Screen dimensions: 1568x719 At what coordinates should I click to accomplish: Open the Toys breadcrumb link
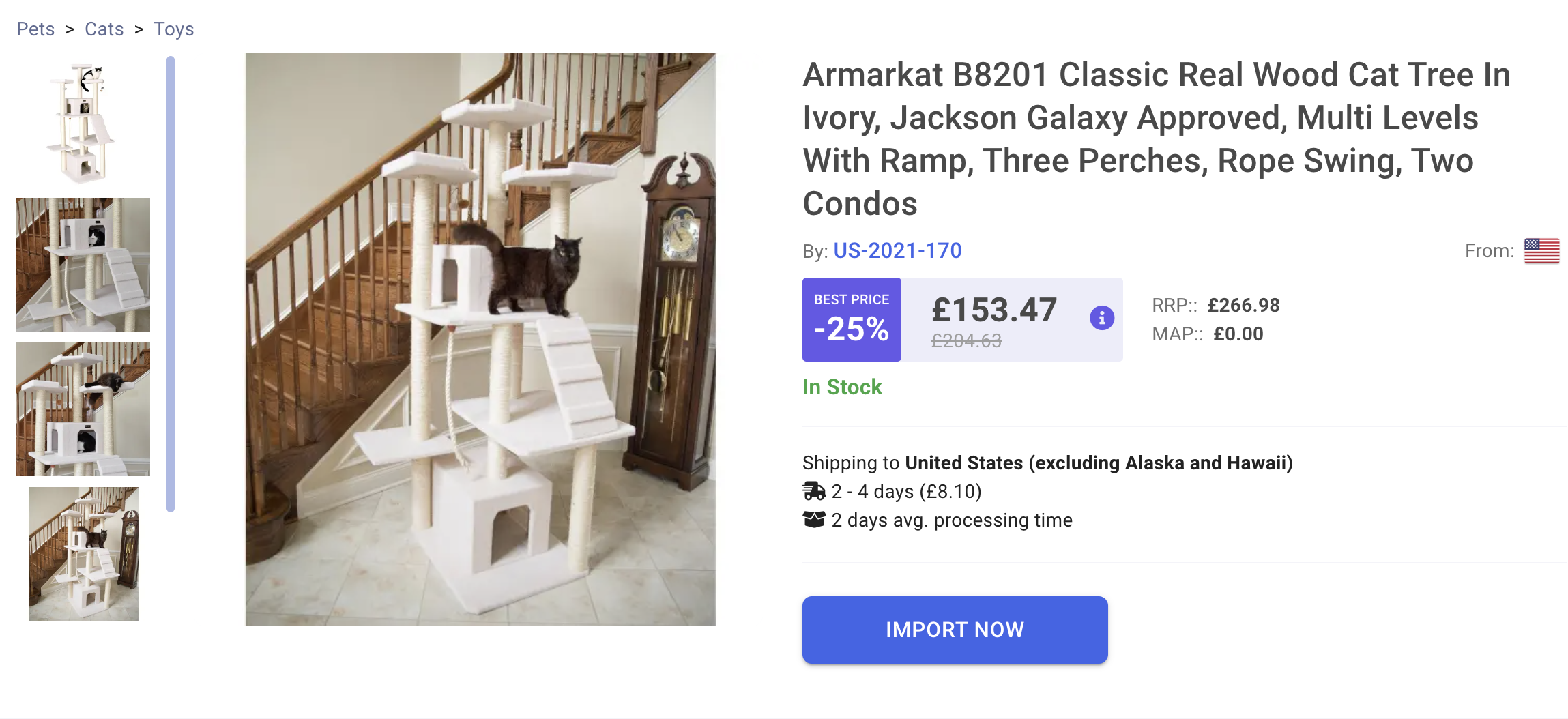(174, 29)
